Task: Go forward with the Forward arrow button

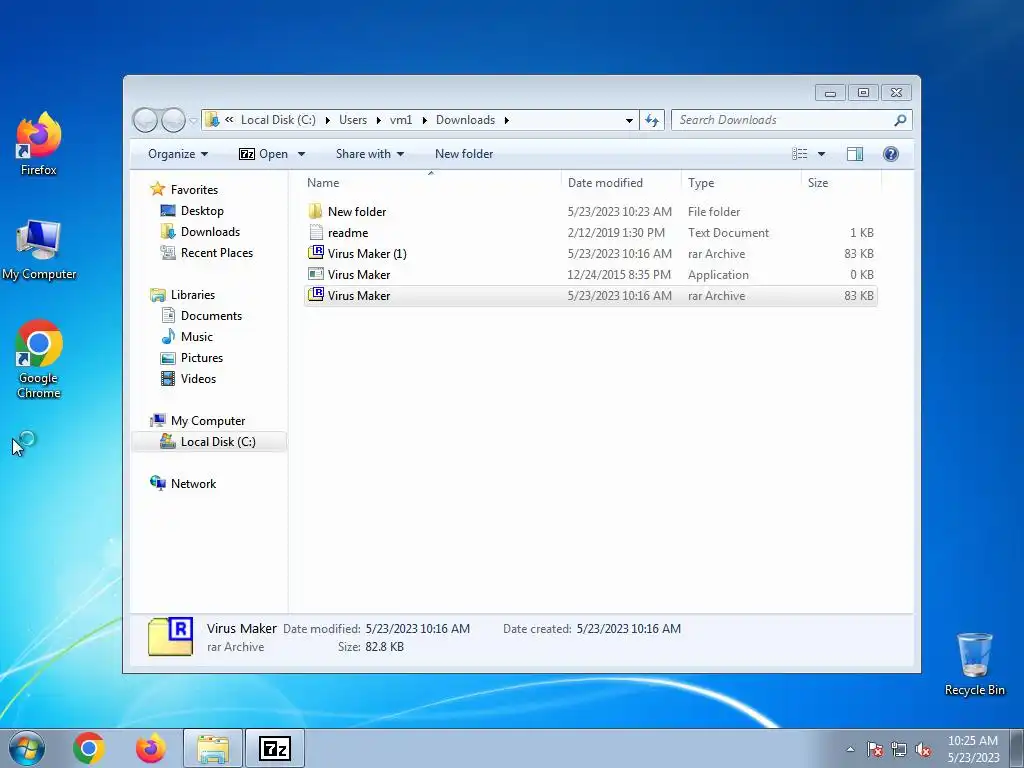Action: click(x=173, y=120)
